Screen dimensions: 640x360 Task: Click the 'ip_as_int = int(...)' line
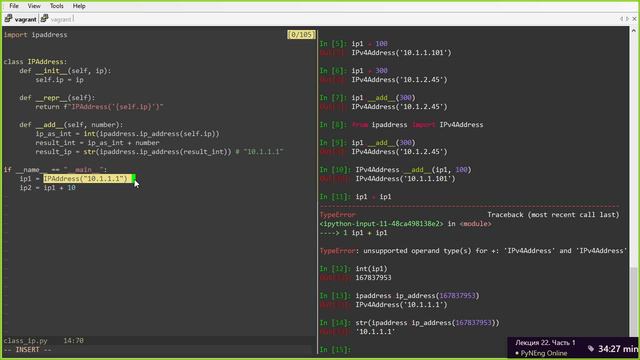(x=127, y=133)
